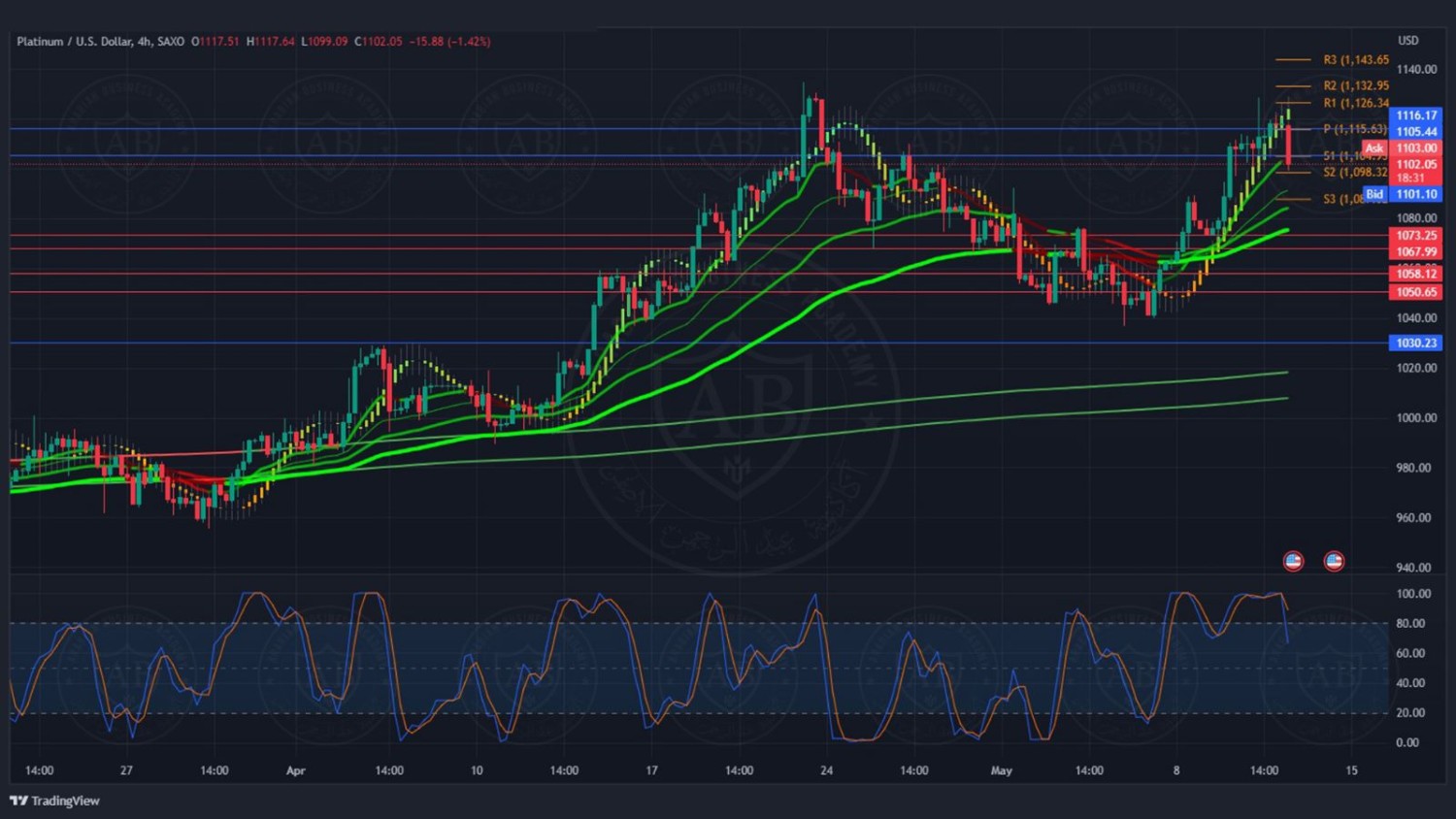Screen dimensions: 1456x819
Task: Click 1000.00 on the price axis
Action: [1416, 418]
